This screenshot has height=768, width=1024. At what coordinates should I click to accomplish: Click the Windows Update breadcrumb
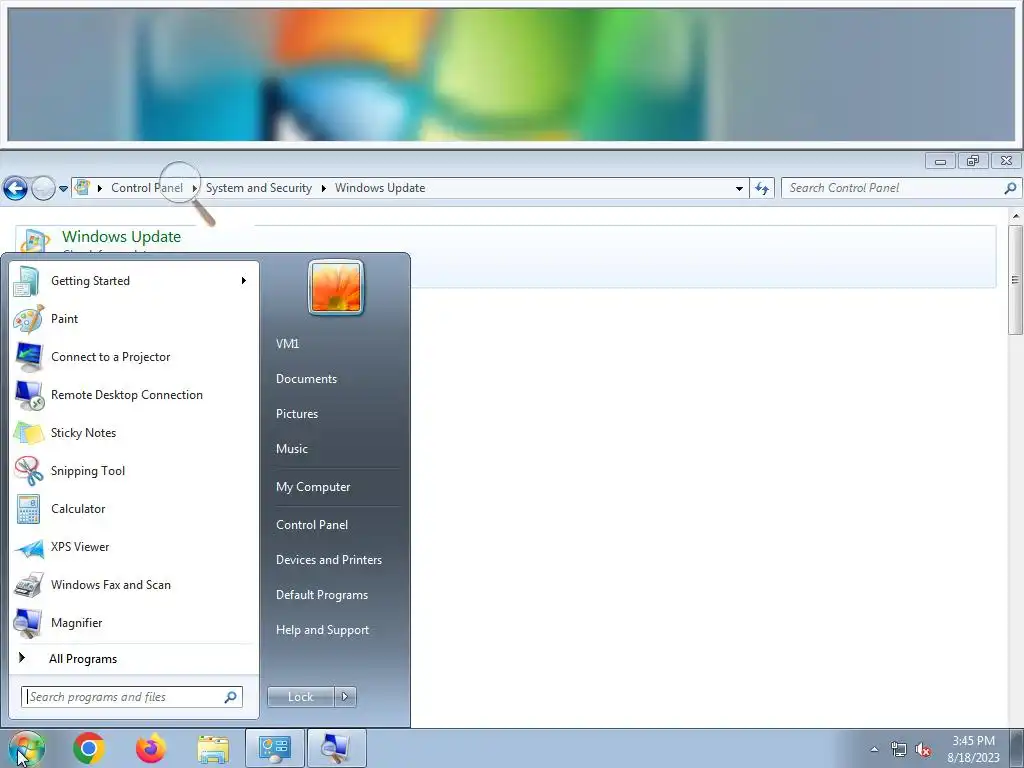click(380, 188)
